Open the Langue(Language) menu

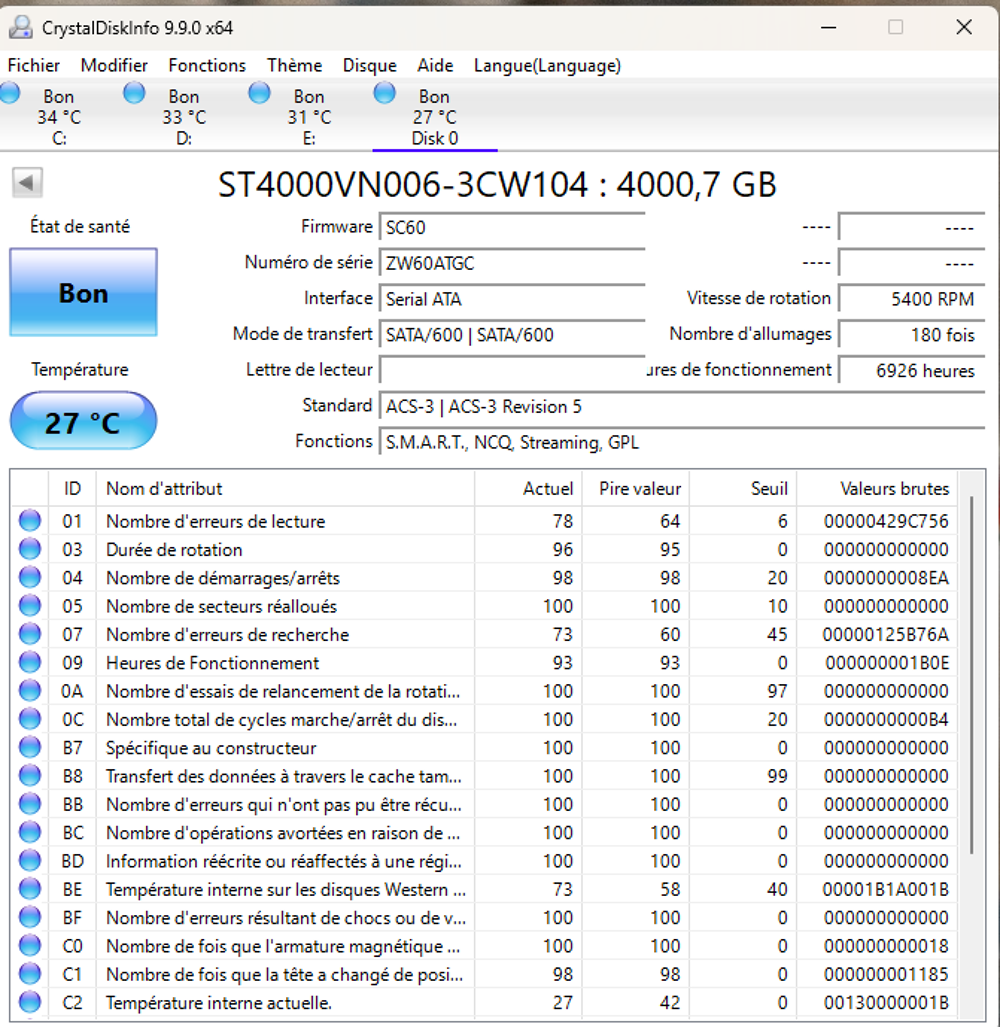(547, 65)
